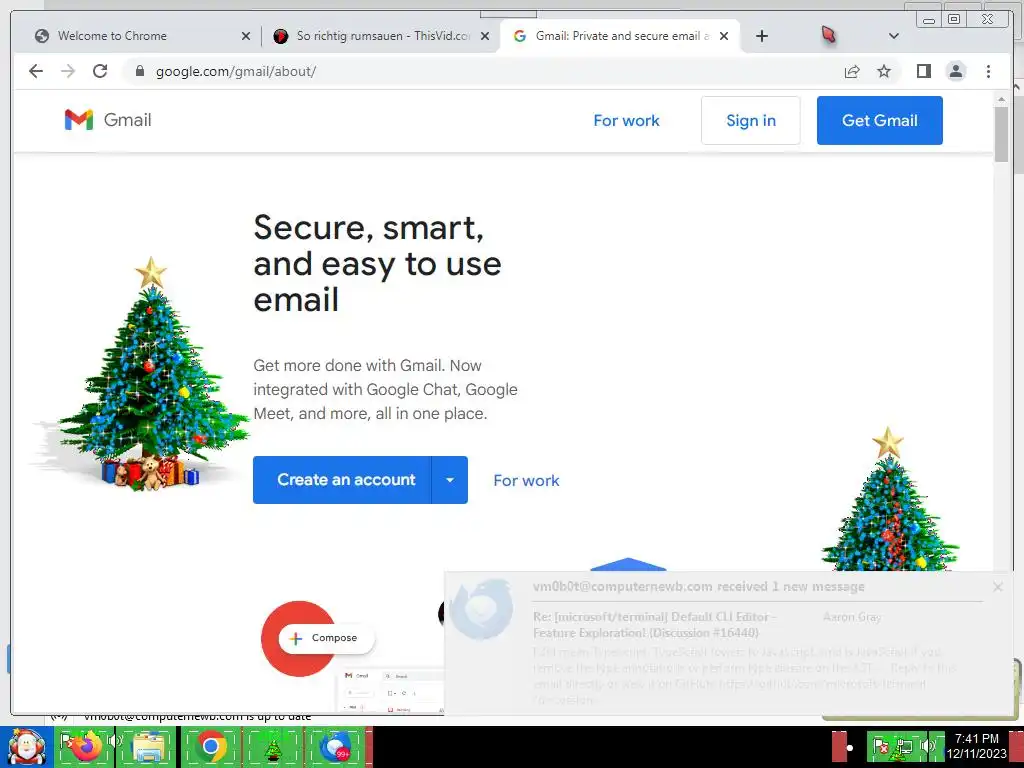Click the Gmail logo
This screenshot has width=1024, height=768.
pyautogui.click(x=108, y=120)
